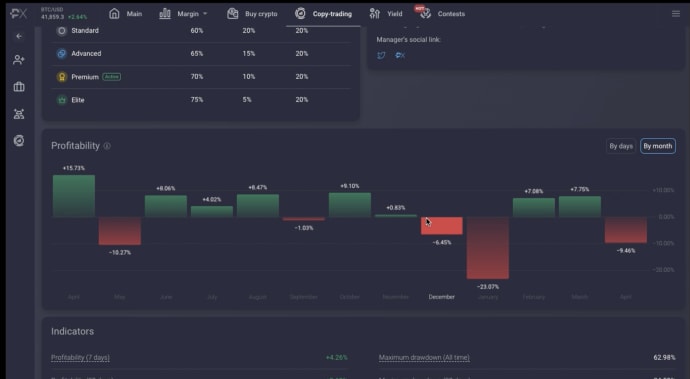Image resolution: width=690 pixels, height=379 pixels.
Task: Go back using the left arrow
Action: click(x=19, y=36)
